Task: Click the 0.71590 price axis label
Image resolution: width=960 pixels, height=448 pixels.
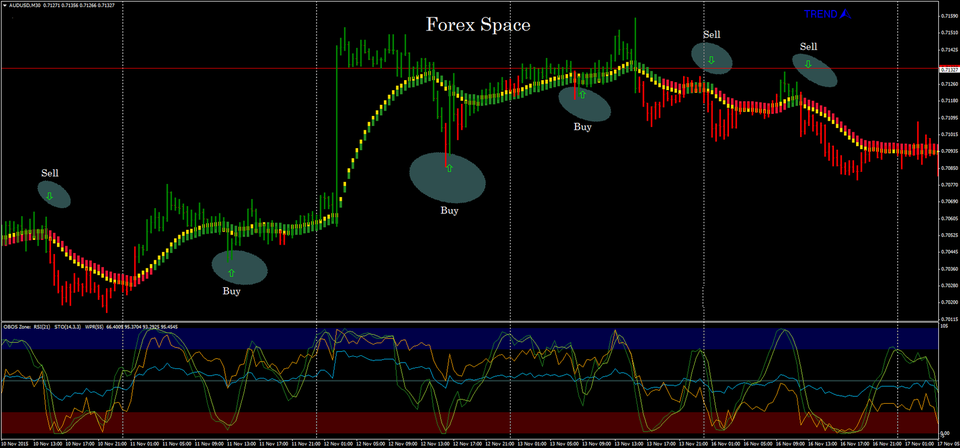Action: (948, 17)
